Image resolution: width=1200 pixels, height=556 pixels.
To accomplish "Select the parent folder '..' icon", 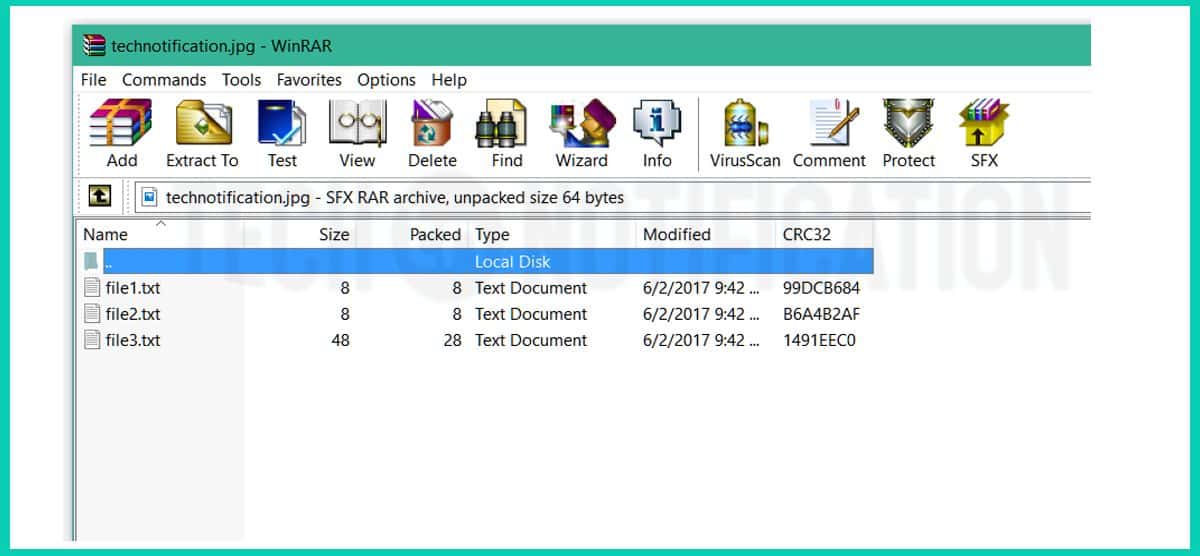I will click(92, 262).
